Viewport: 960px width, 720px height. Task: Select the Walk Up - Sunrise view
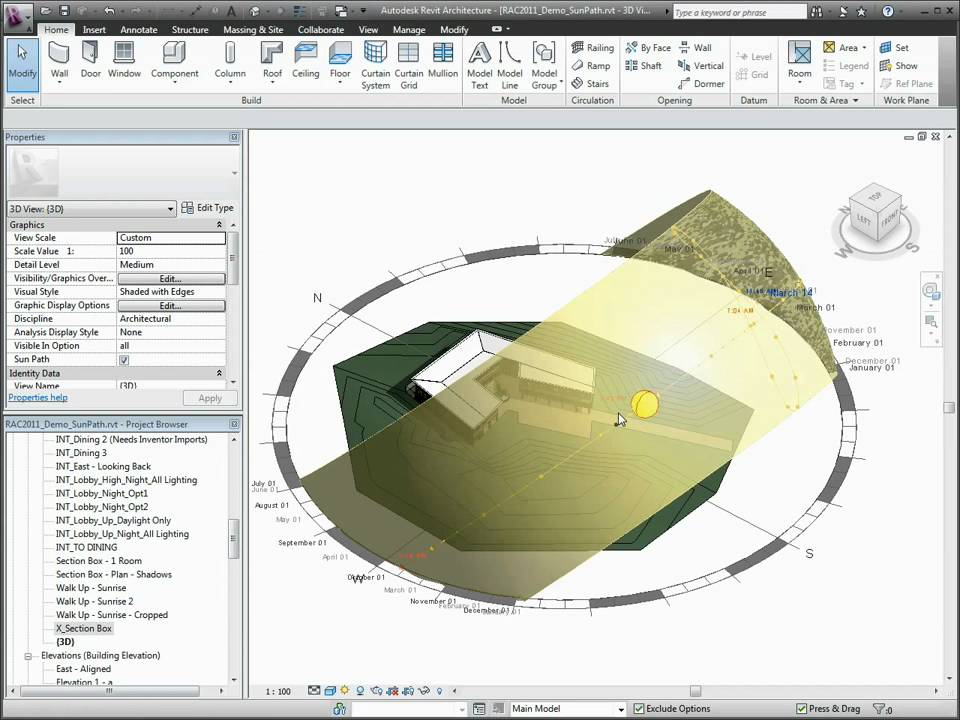[91, 588]
